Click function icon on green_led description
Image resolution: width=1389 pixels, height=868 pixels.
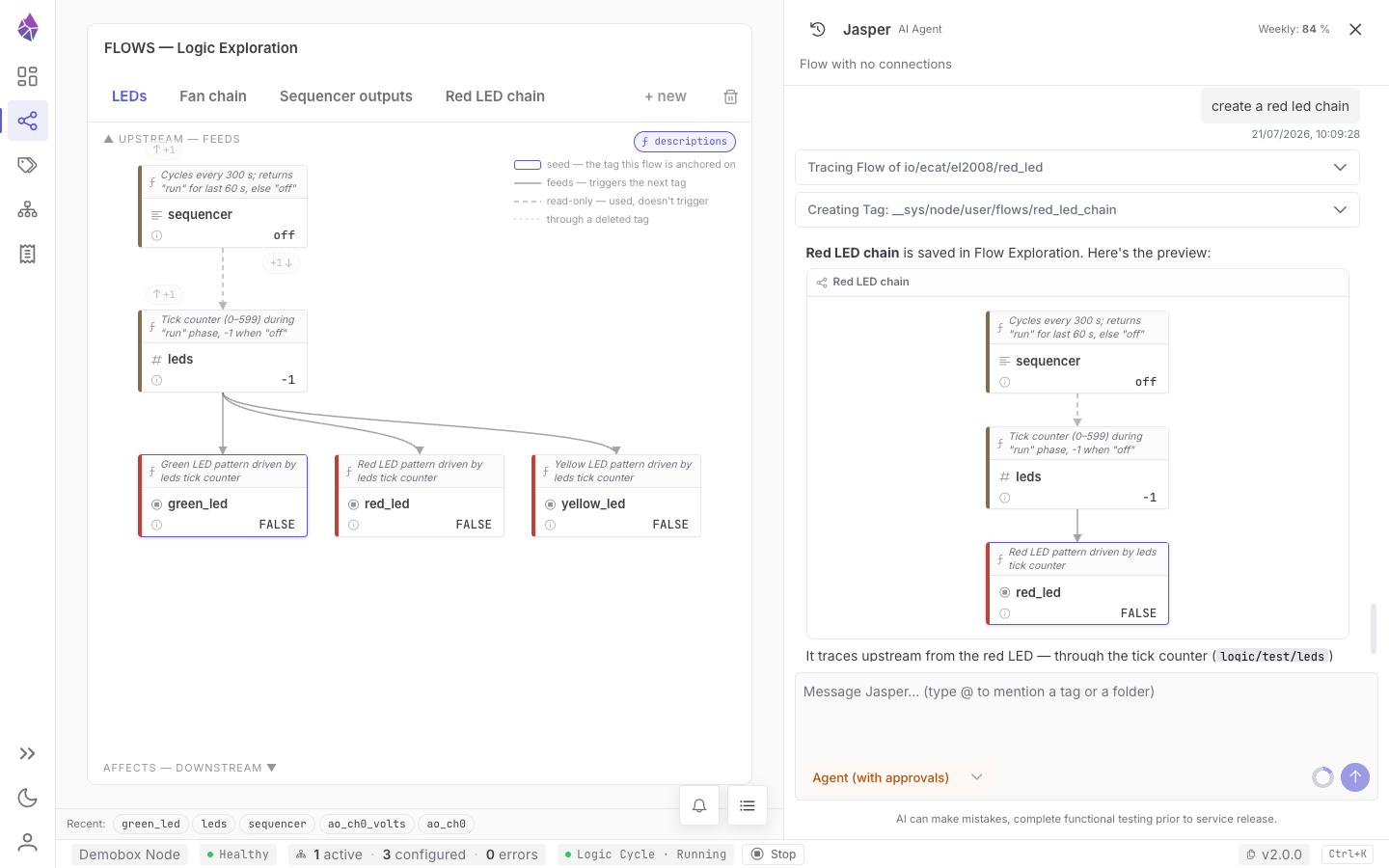coord(152,472)
